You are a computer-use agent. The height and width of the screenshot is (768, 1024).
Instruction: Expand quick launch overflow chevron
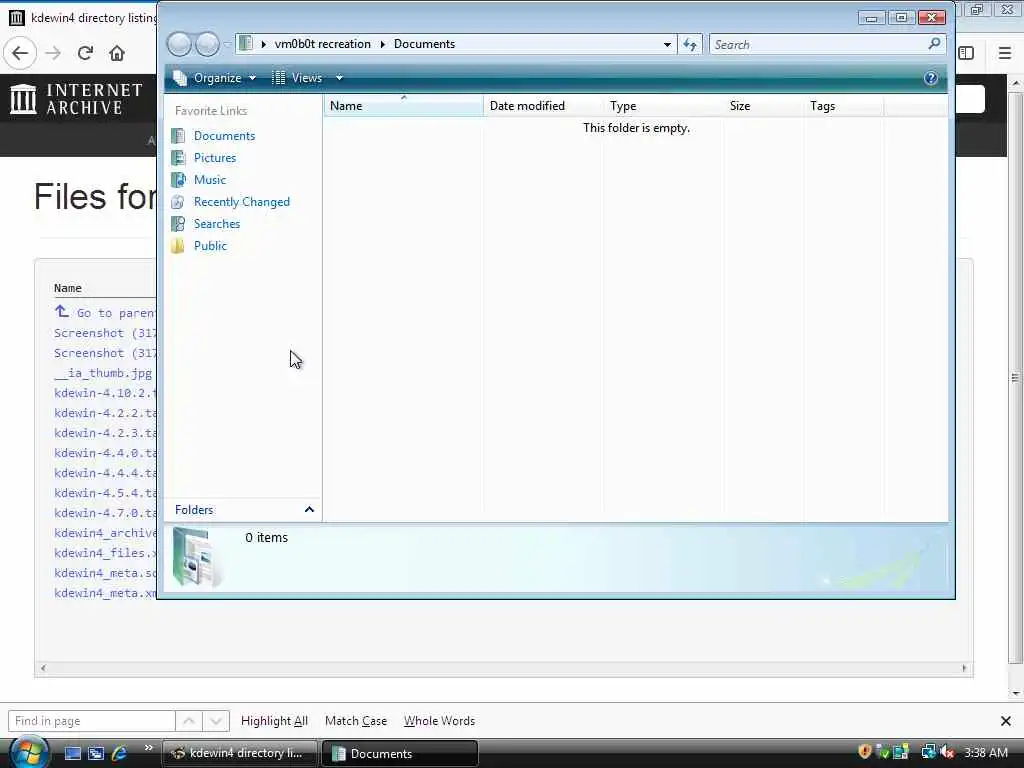point(148,748)
